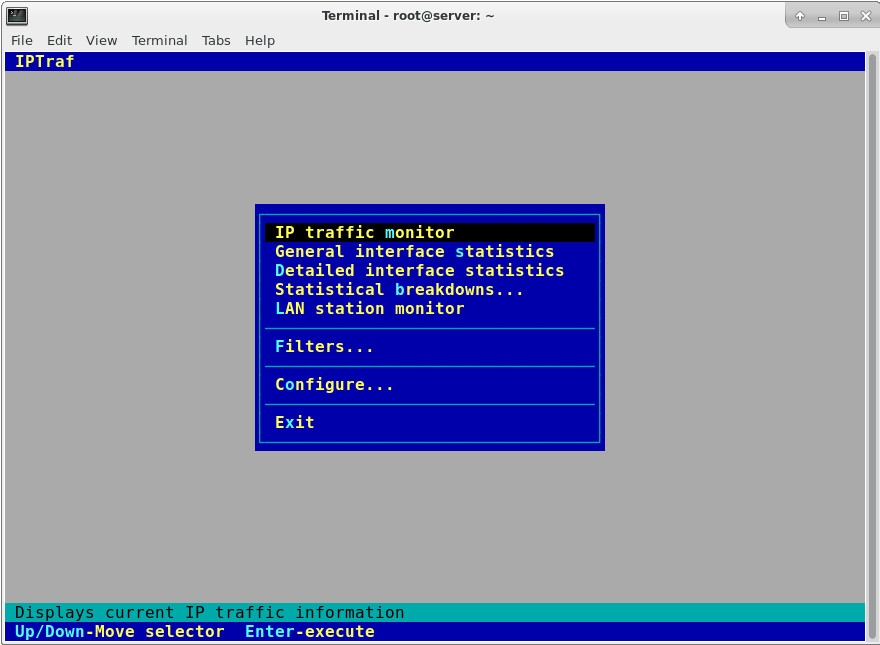Open the View menu
The height and width of the screenshot is (645, 880).
pyautogui.click(x=102, y=40)
